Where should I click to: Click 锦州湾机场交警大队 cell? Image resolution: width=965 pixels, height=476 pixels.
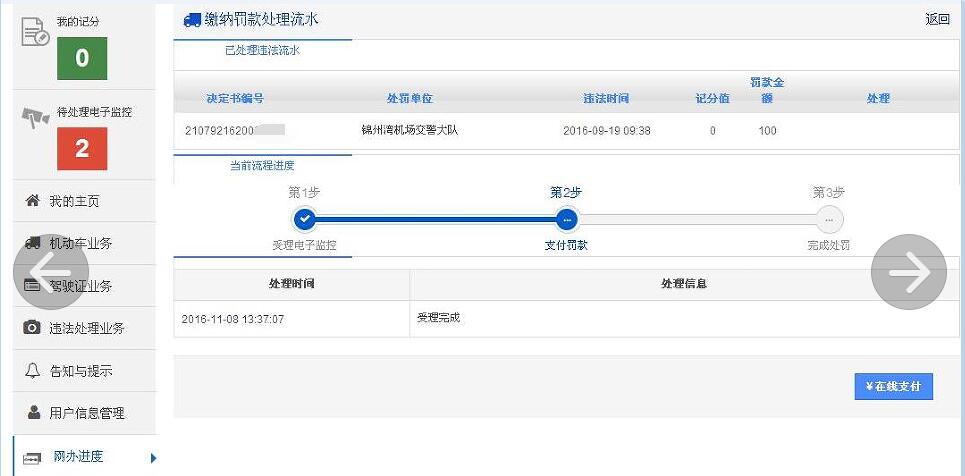[410, 131]
